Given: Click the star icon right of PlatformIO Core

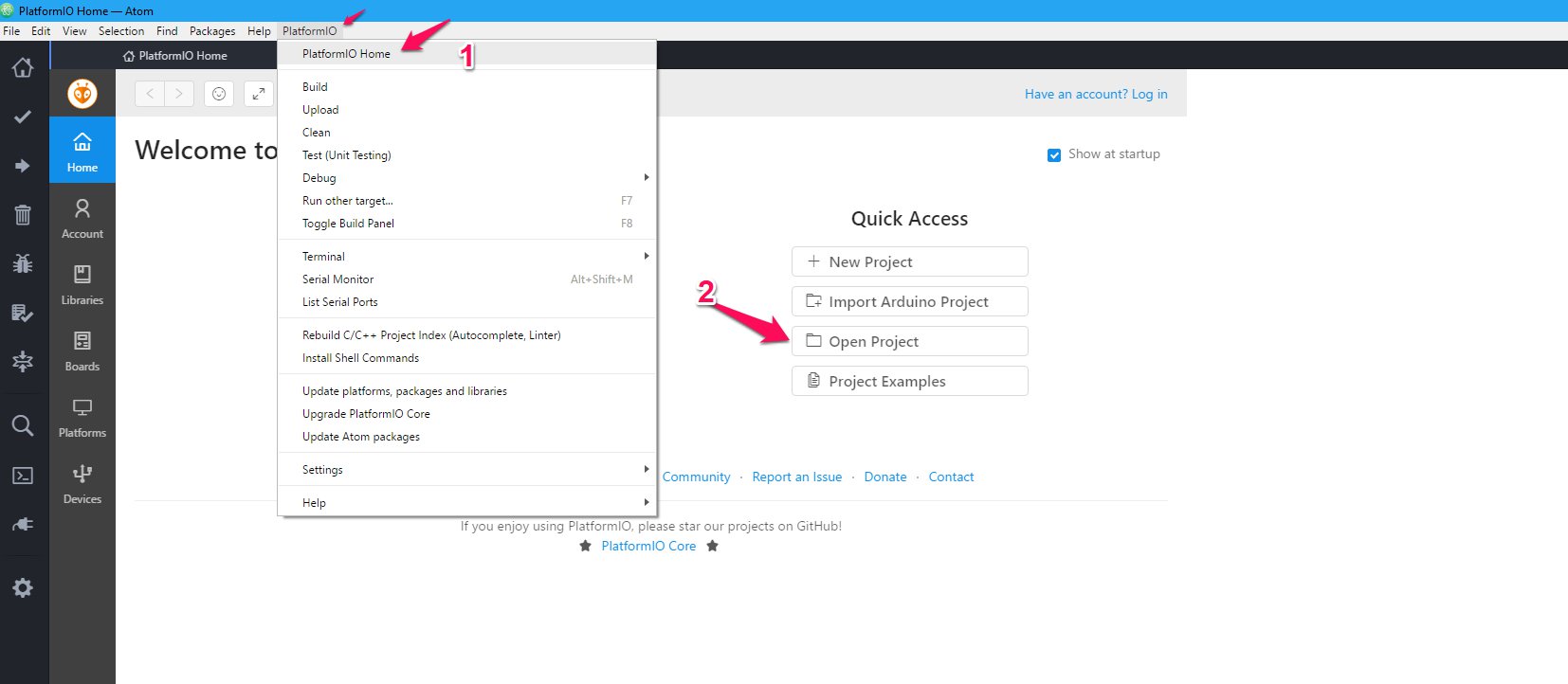Looking at the screenshot, I should [712, 546].
